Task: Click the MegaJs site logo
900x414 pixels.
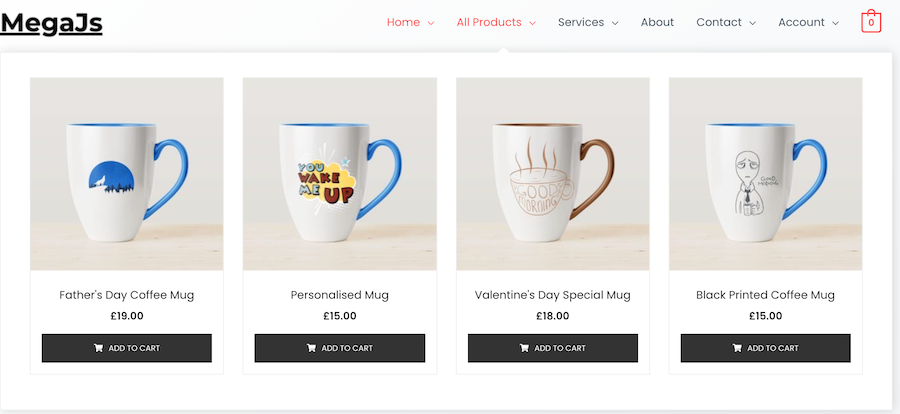Action: pyautogui.click(x=52, y=22)
